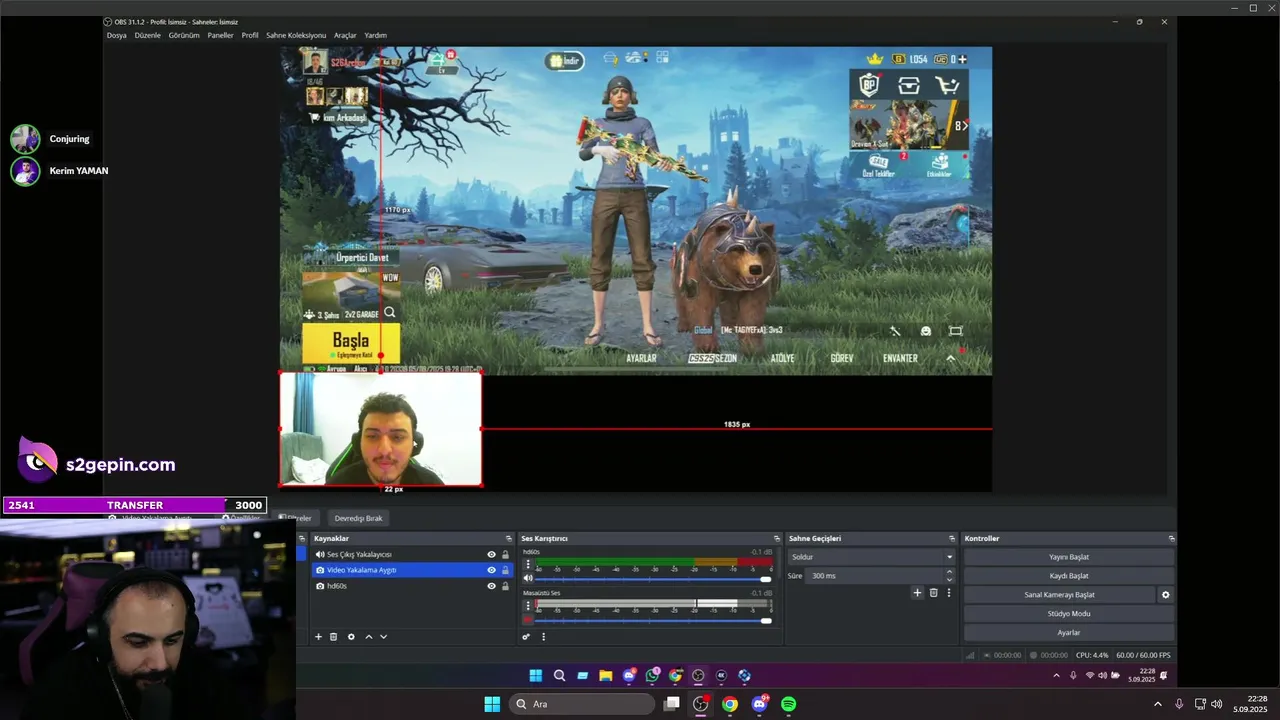The width and height of the screenshot is (1280, 720).
Task: Open the Düzenle menu
Action: 147,35
